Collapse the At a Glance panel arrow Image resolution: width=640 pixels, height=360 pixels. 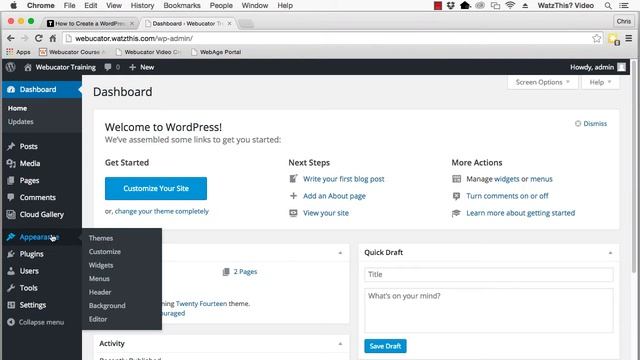click(x=340, y=253)
